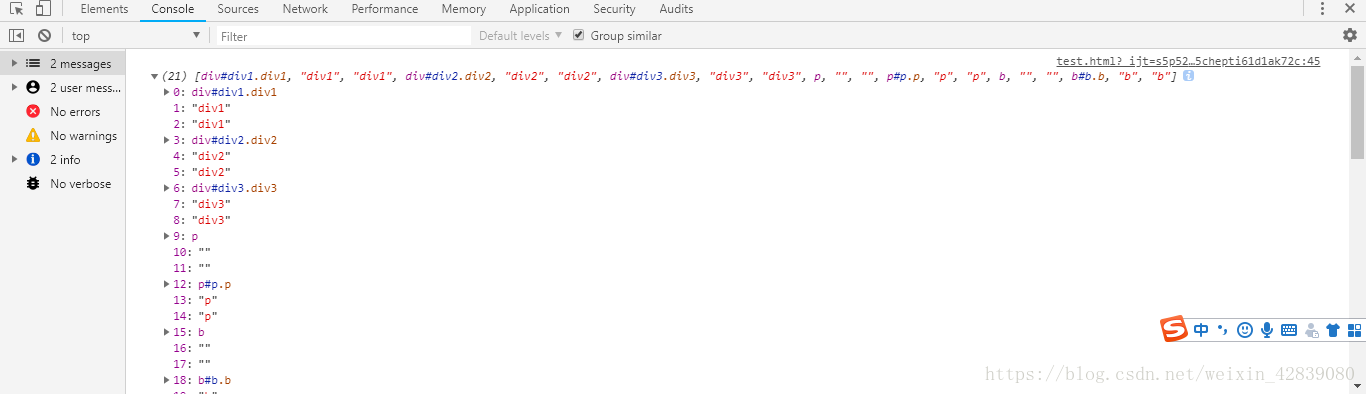Expand array item 3: div#div2.div2

[x=167, y=140]
